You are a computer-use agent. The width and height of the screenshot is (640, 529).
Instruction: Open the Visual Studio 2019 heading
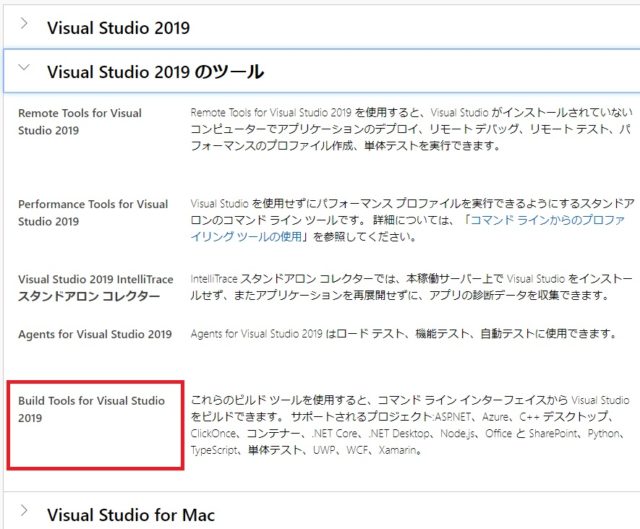tap(118, 28)
